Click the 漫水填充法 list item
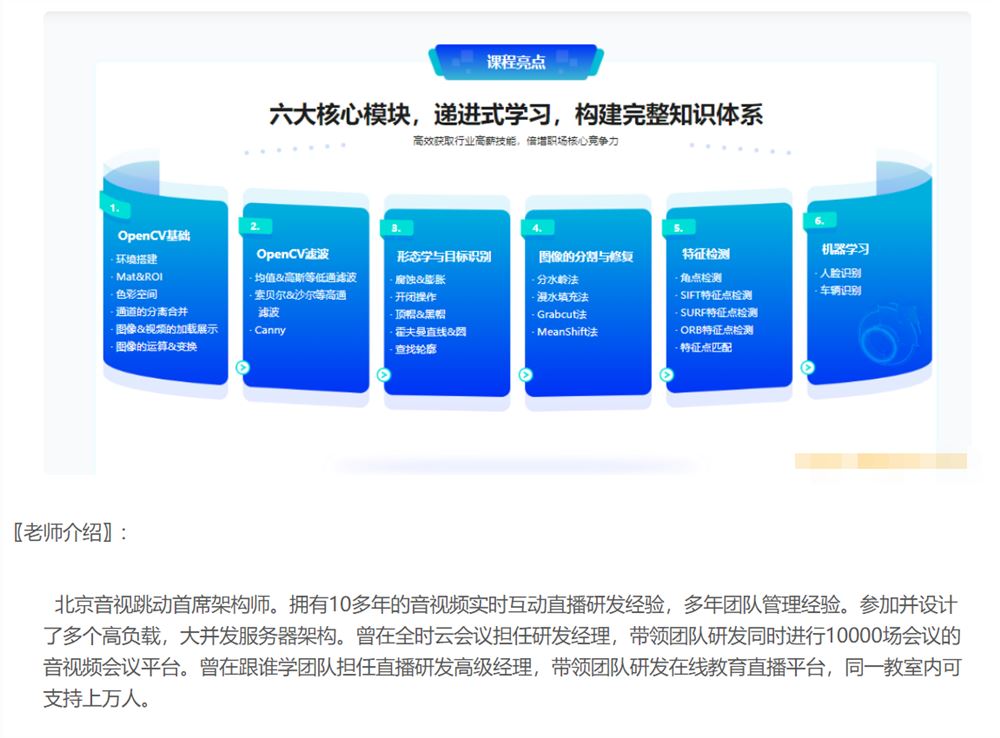Viewport: 1000px width, 738px height. coord(562,297)
